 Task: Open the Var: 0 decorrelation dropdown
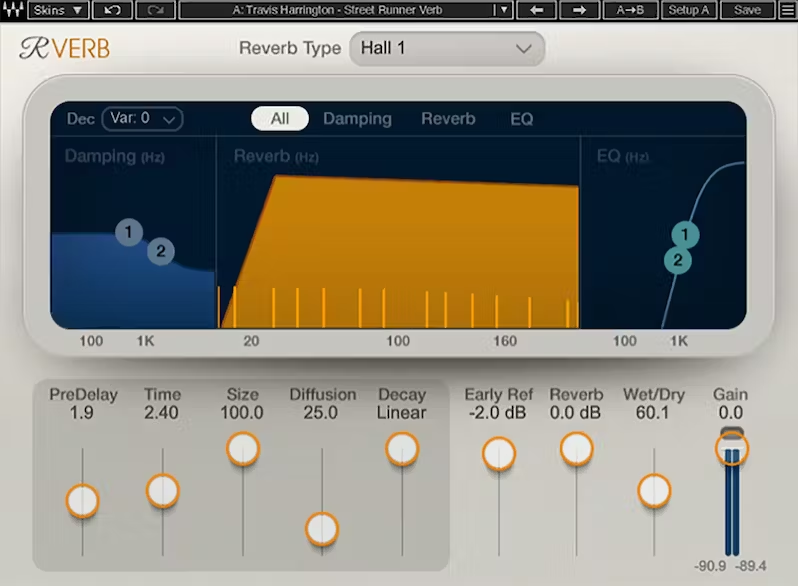(142, 119)
